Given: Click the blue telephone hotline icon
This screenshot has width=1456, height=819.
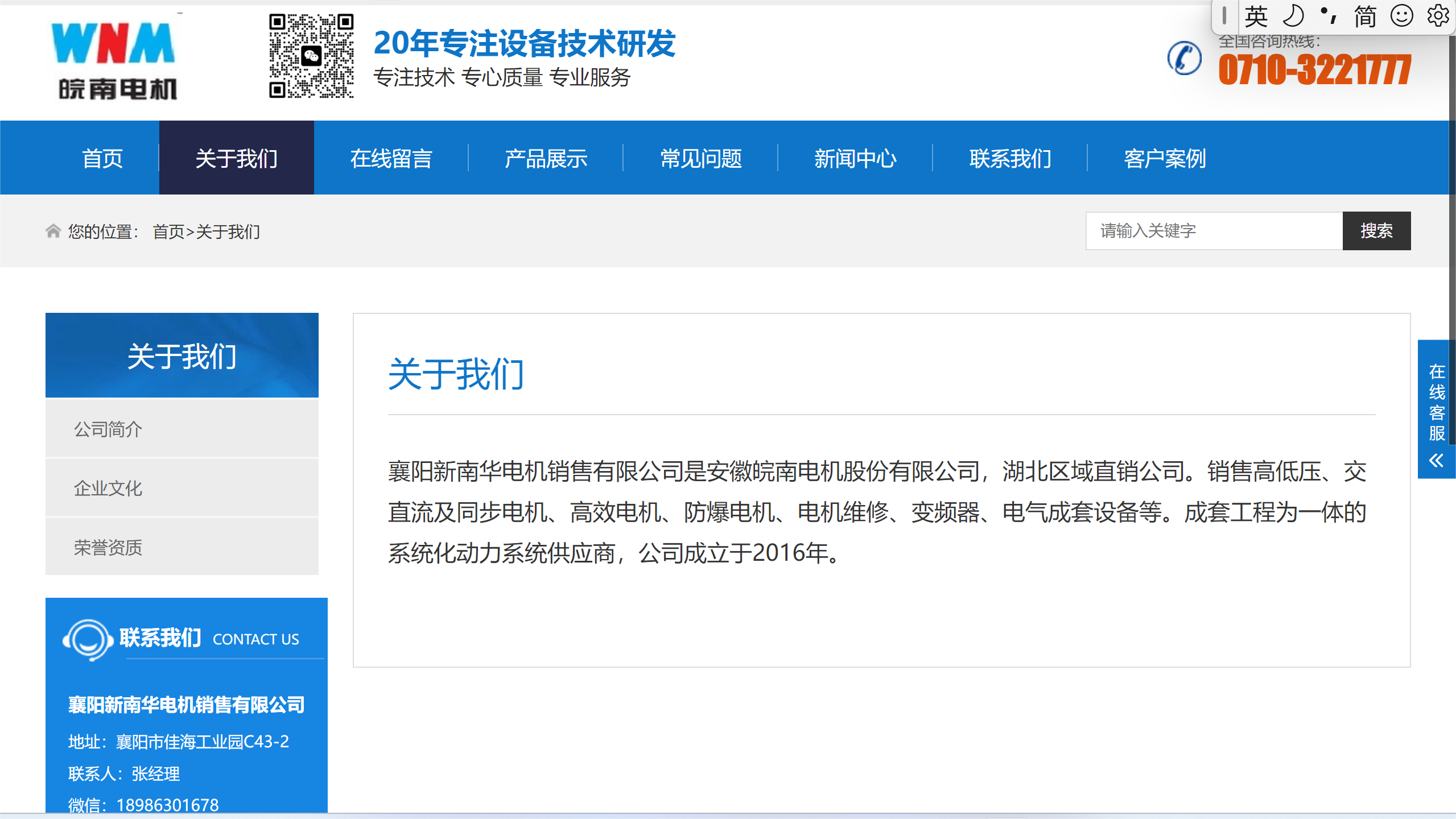Looking at the screenshot, I should [x=1184, y=58].
